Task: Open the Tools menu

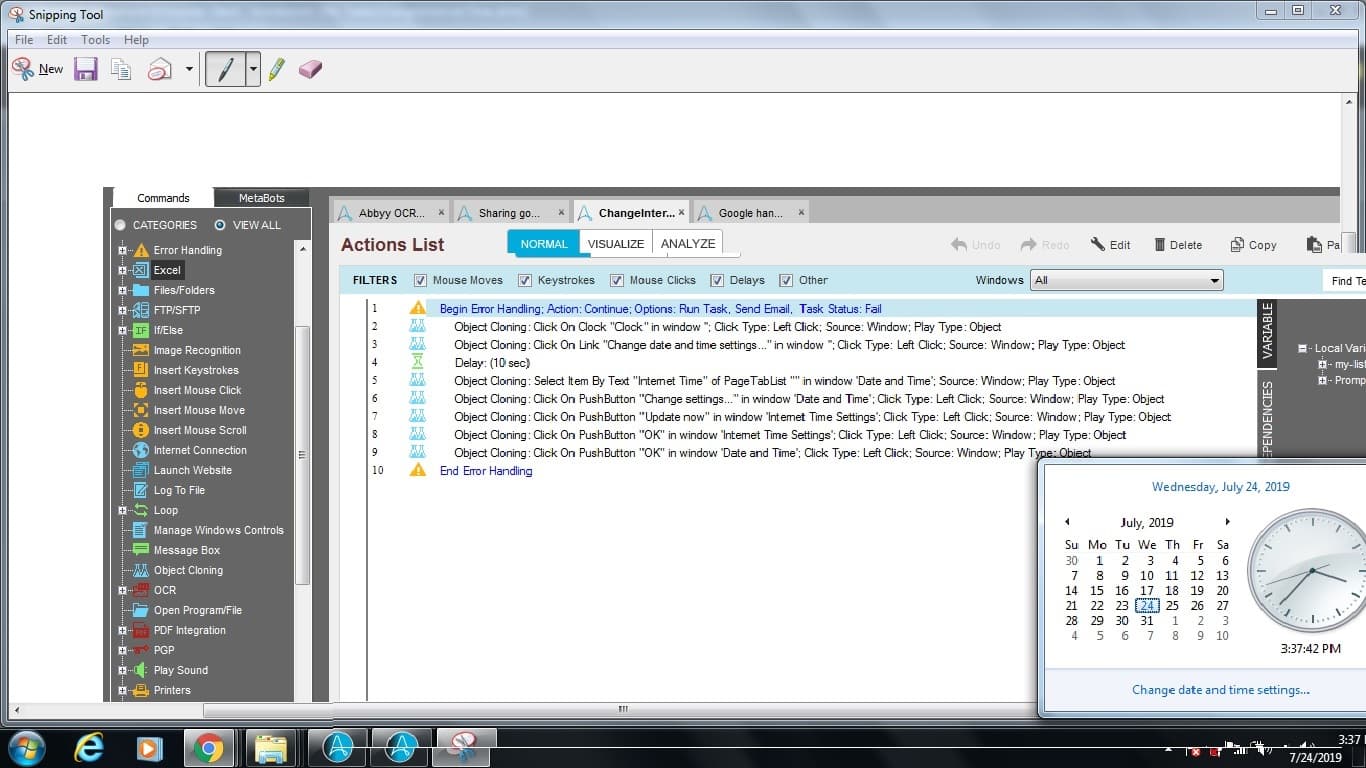Action: point(95,40)
